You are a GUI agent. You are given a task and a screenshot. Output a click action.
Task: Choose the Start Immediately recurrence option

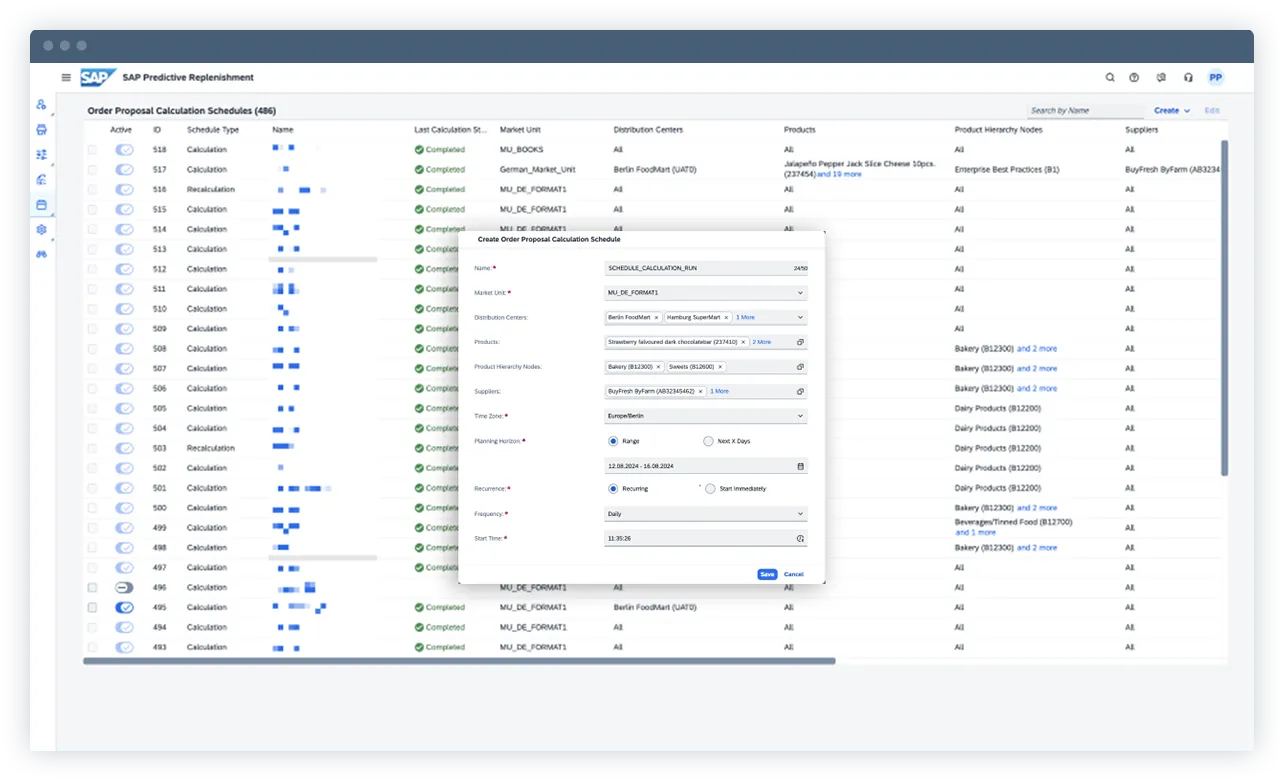click(708, 489)
